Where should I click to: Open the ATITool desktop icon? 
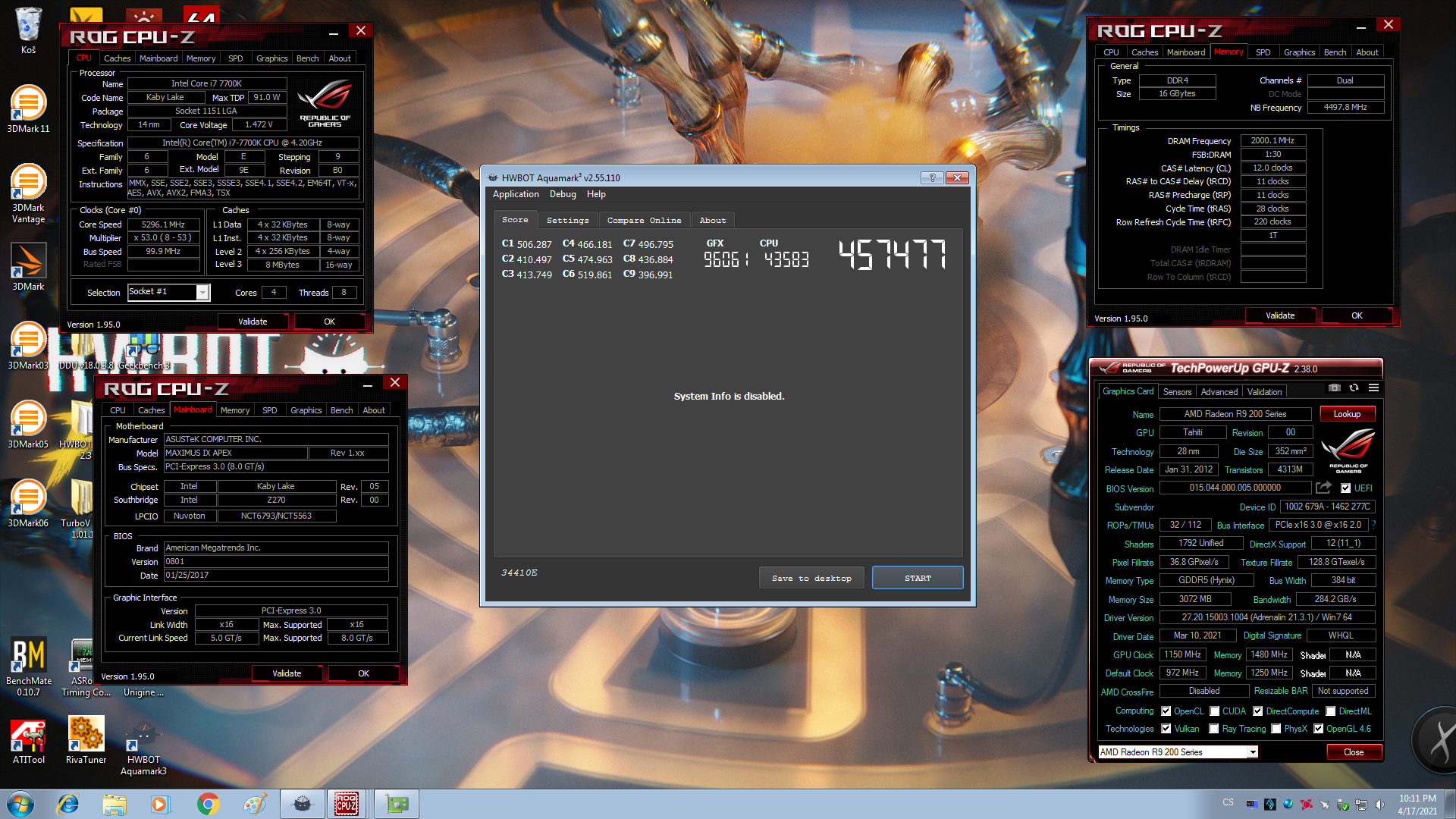[x=28, y=742]
